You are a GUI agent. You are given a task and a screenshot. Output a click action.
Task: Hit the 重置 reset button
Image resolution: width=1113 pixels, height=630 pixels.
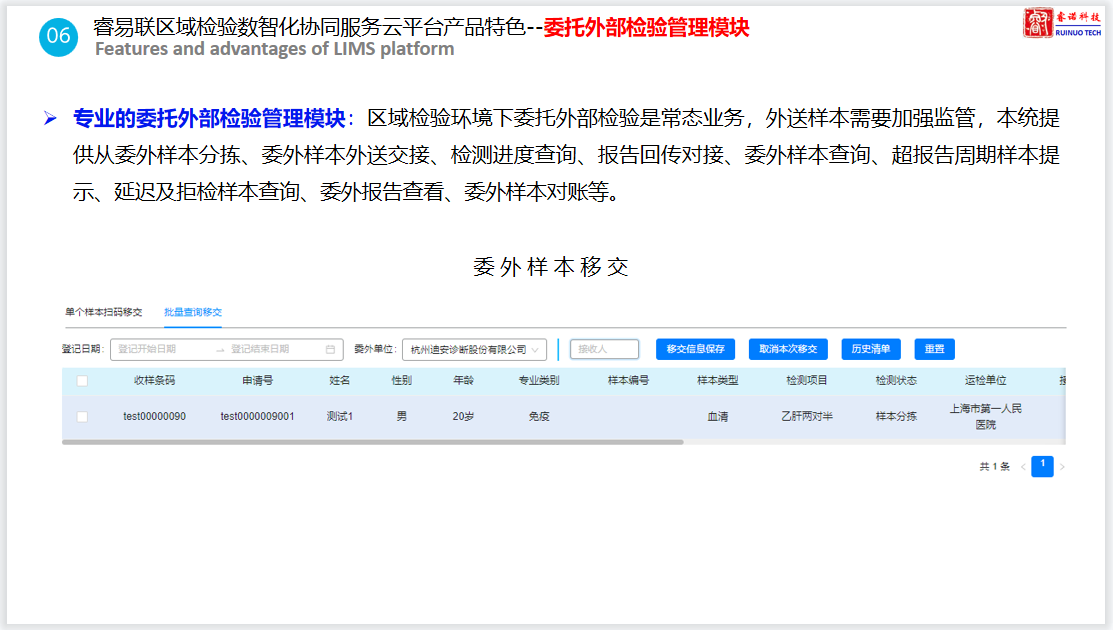934,349
